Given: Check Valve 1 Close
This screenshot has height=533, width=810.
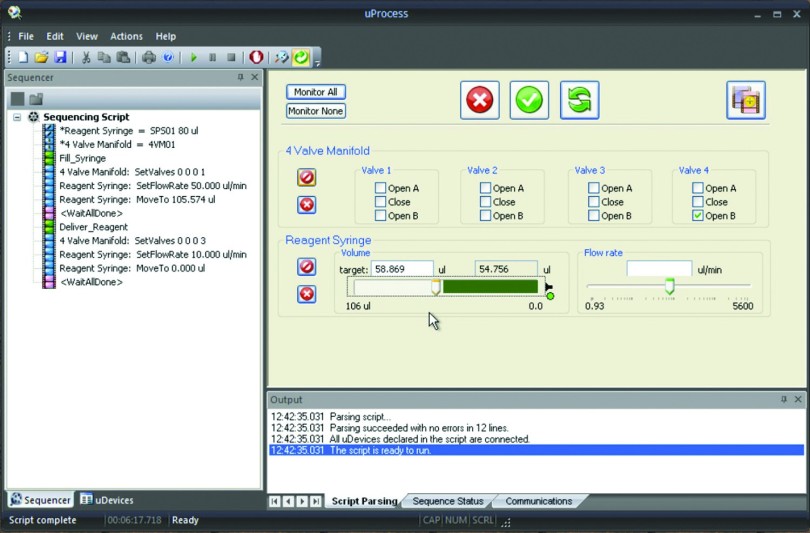Looking at the screenshot, I should [380, 201].
